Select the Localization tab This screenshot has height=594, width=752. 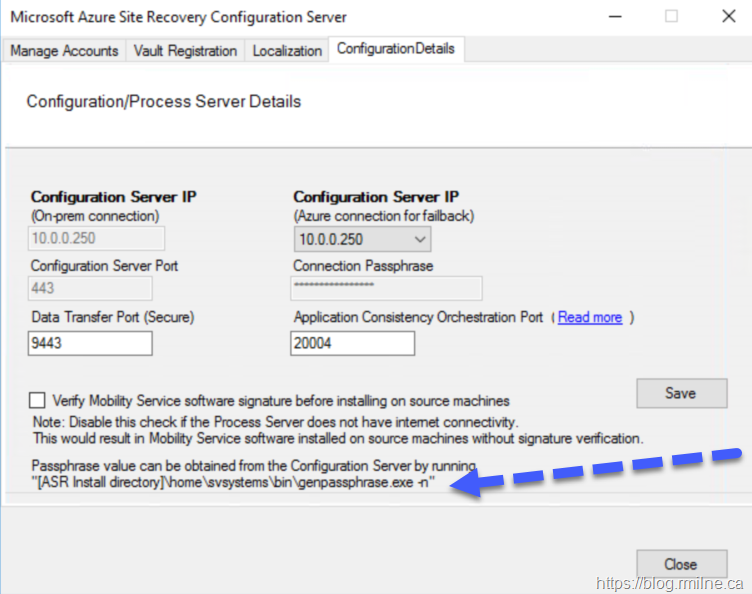[287, 50]
